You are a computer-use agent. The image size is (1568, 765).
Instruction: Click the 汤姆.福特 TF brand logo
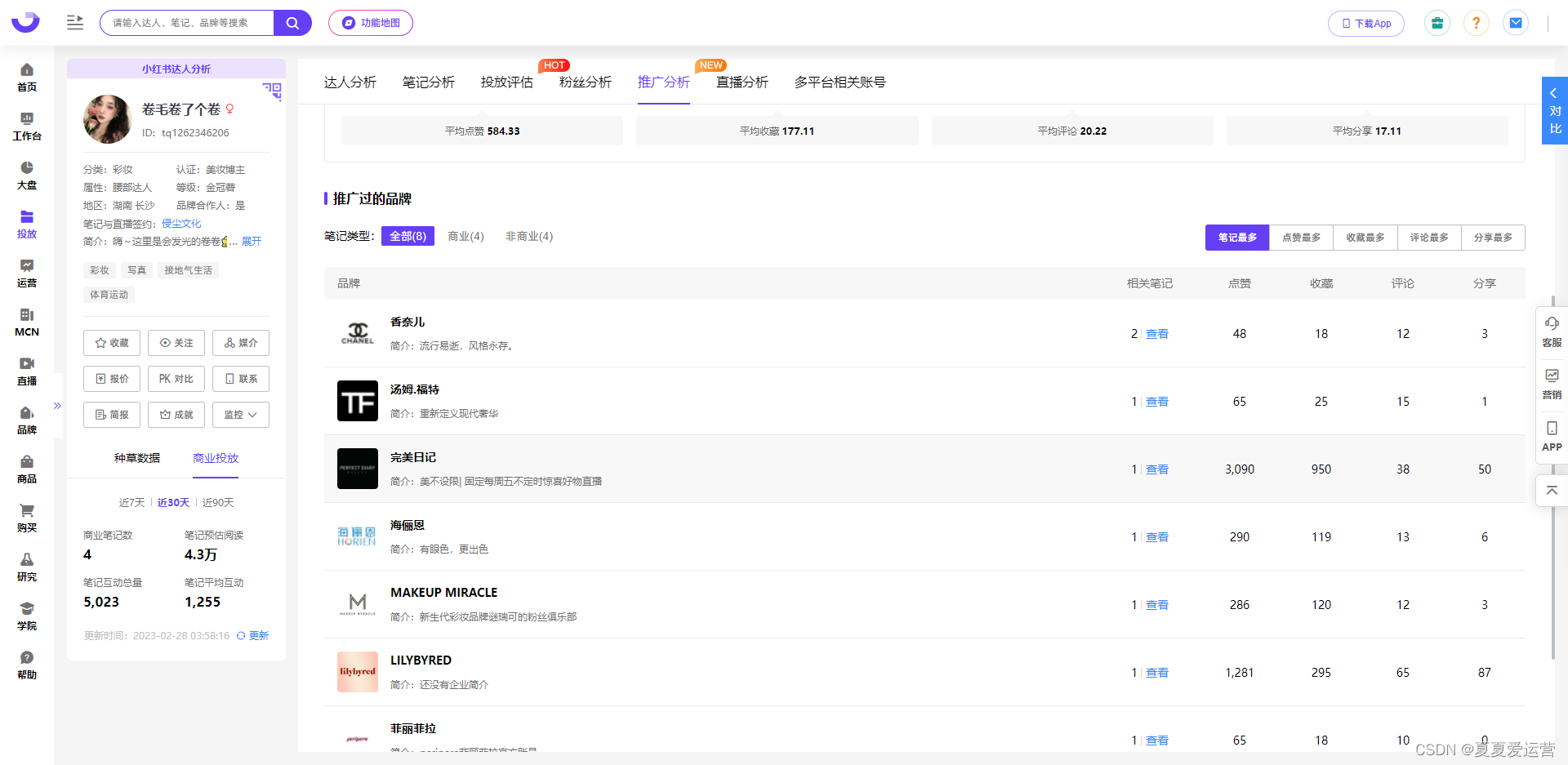coord(358,401)
